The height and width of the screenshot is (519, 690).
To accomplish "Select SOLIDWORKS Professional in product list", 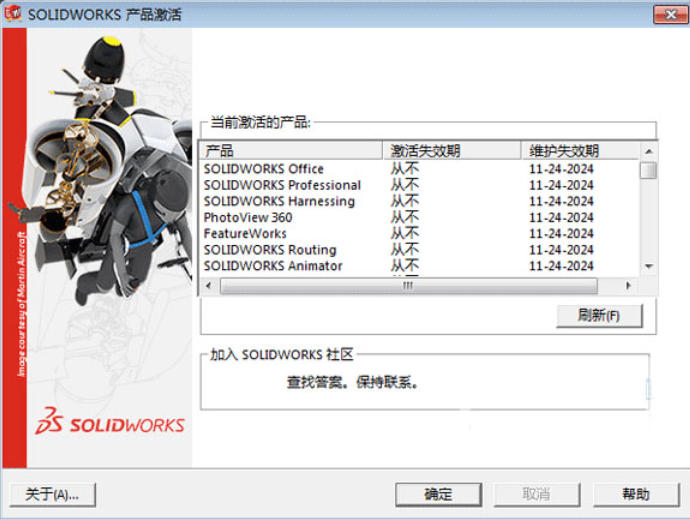I will pyautogui.click(x=282, y=185).
